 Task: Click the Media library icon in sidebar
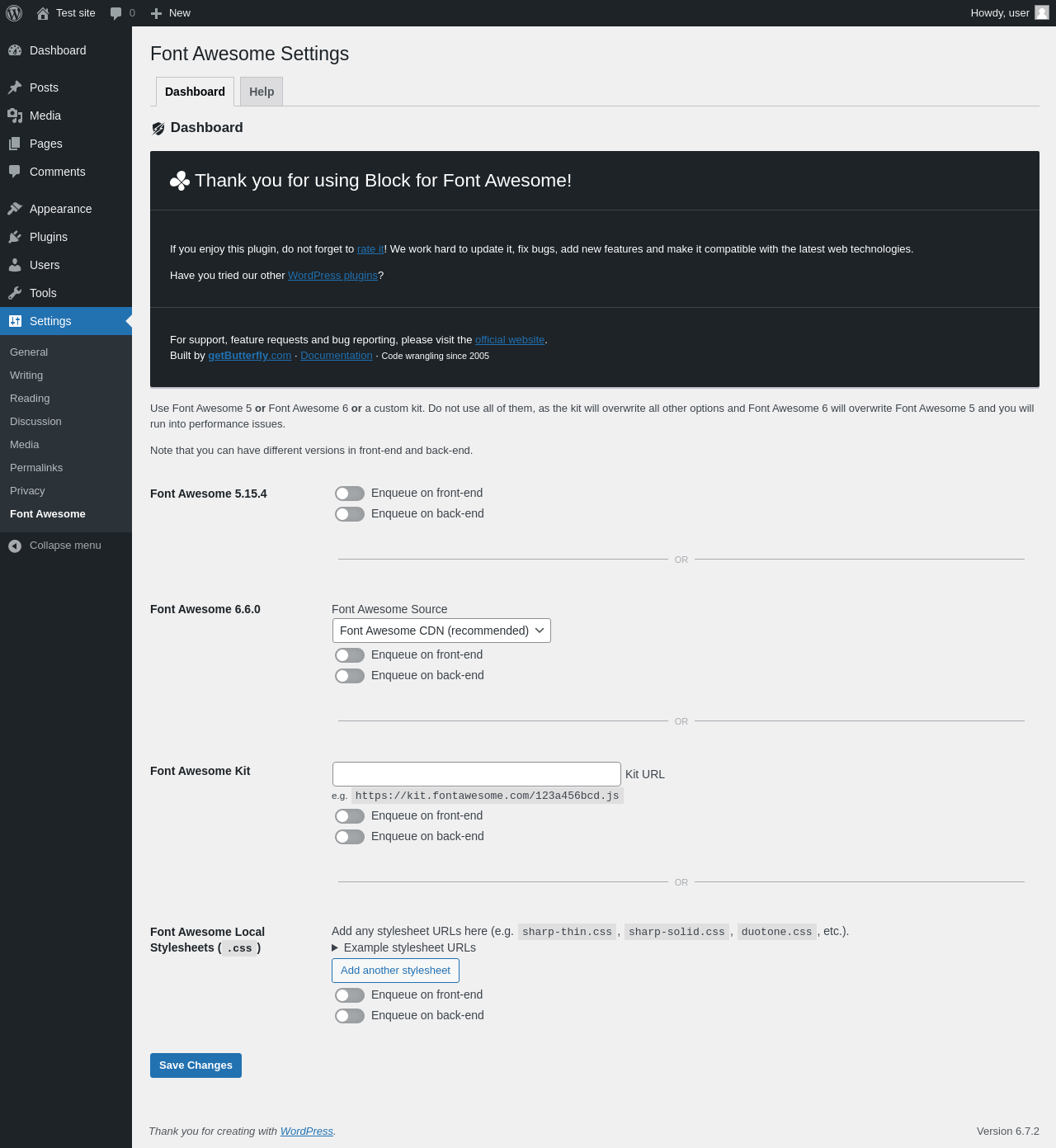pyautogui.click(x=15, y=116)
